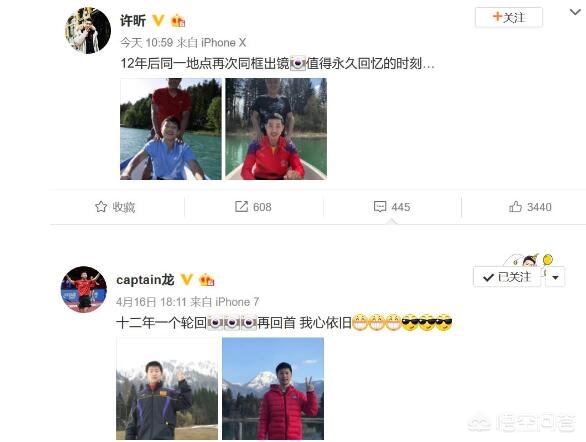Open 许昕's profile avatar
586x442 pixels.
88,31
